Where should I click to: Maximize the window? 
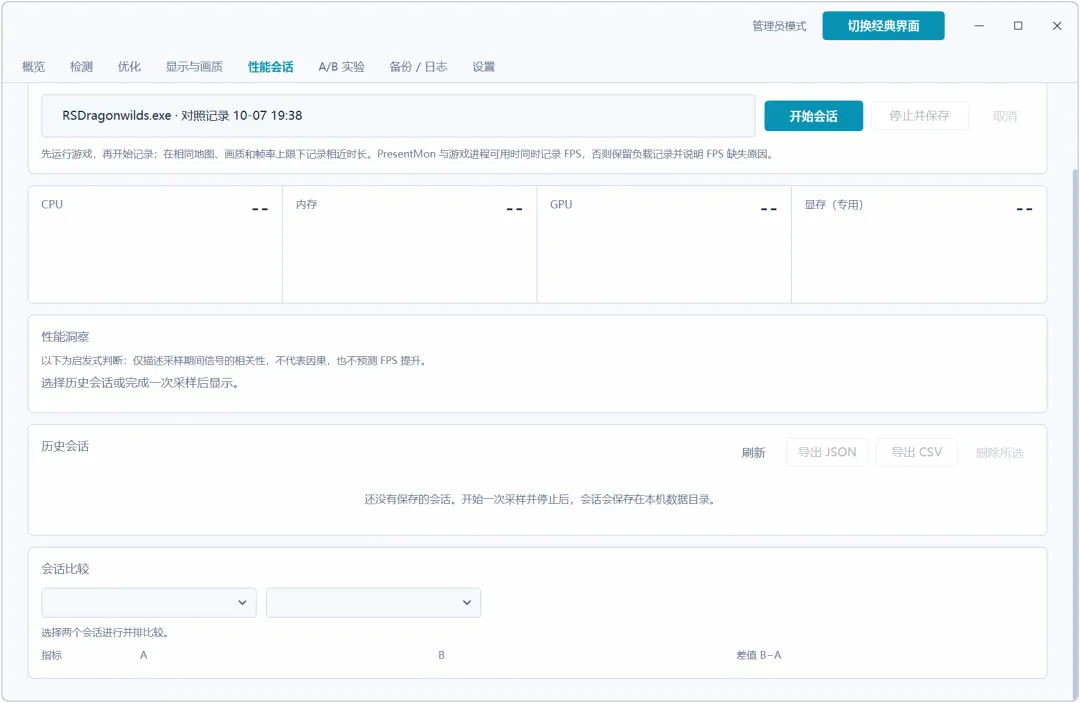click(1018, 26)
